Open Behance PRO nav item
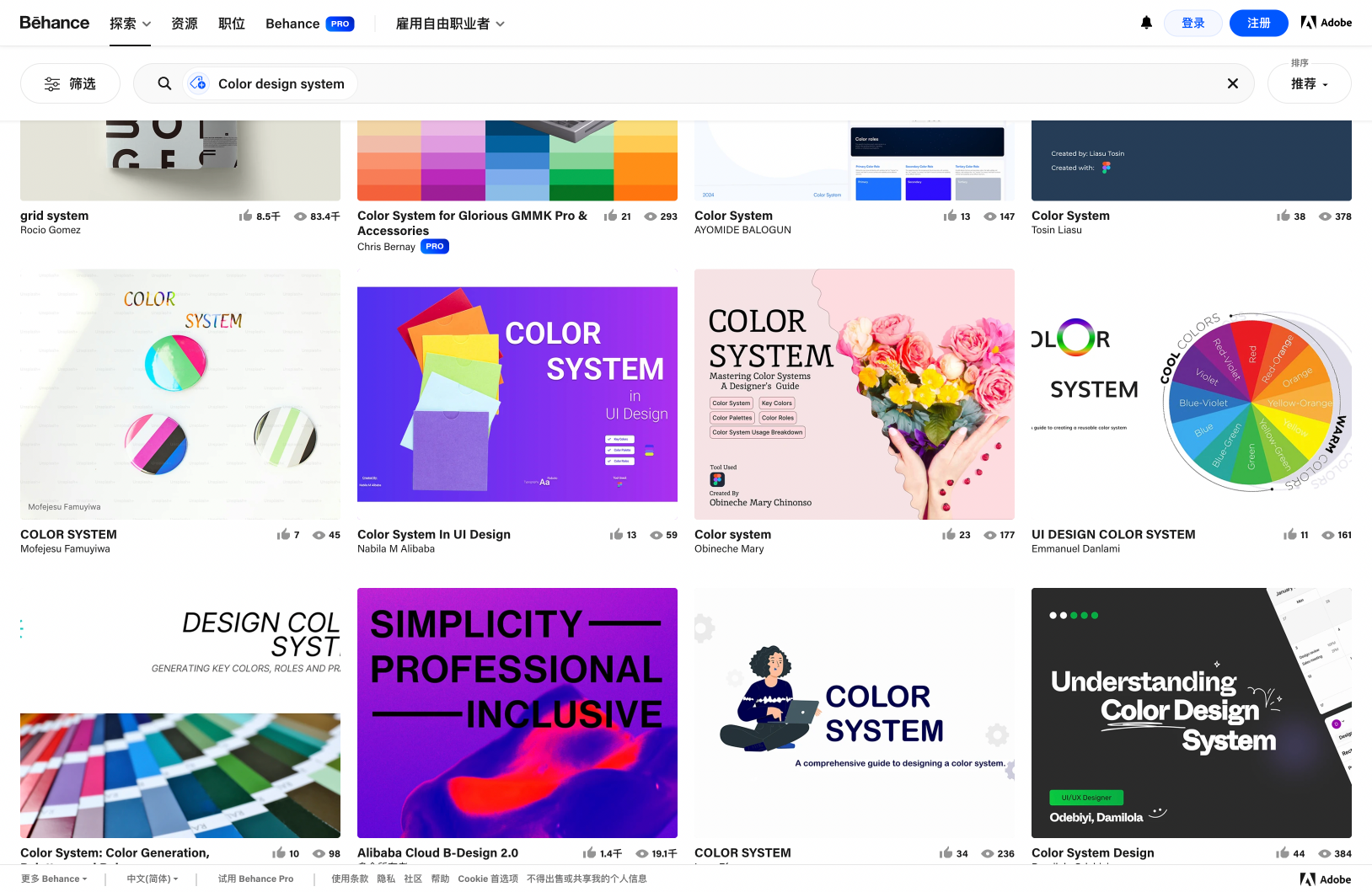1372x892 pixels. (309, 24)
